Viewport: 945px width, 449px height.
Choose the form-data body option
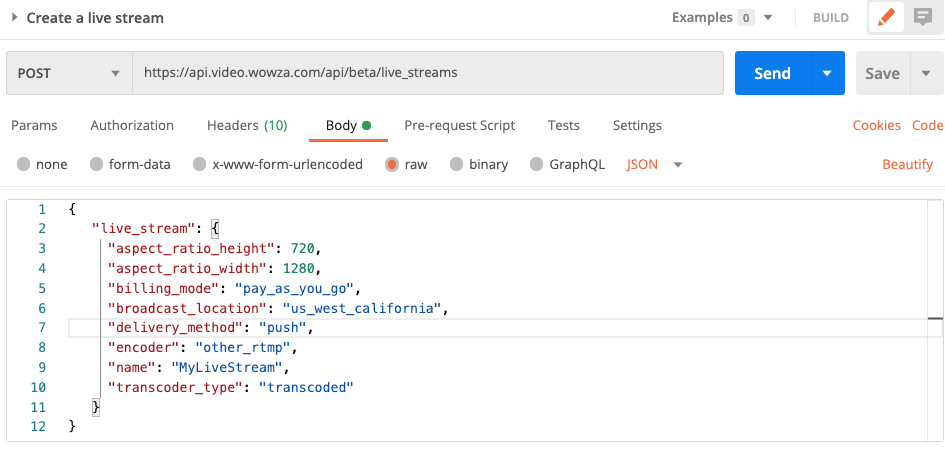click(97, 164)
